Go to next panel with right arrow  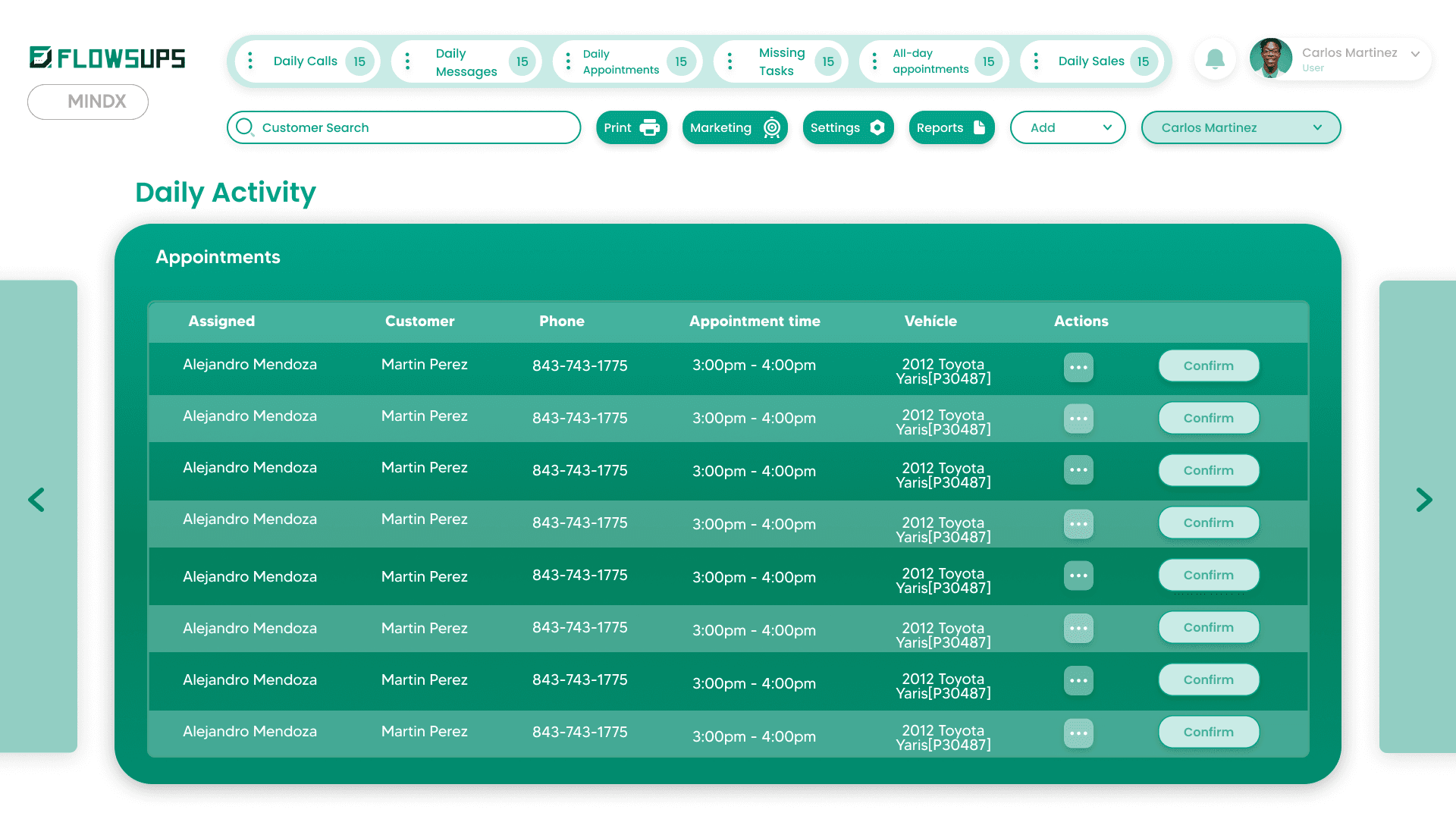click(1423, 500)
